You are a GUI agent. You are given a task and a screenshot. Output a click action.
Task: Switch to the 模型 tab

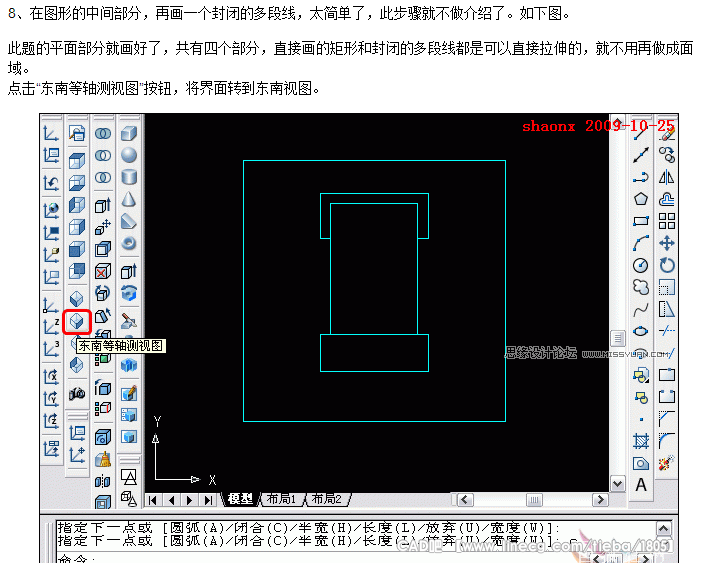240,499
